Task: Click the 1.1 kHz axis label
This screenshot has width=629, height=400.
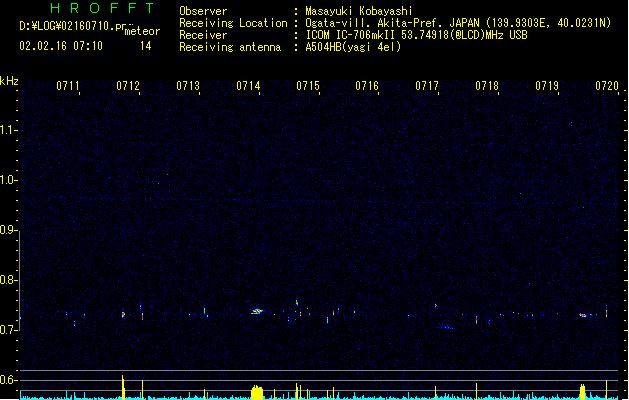Action: click(x=8, y=130)
